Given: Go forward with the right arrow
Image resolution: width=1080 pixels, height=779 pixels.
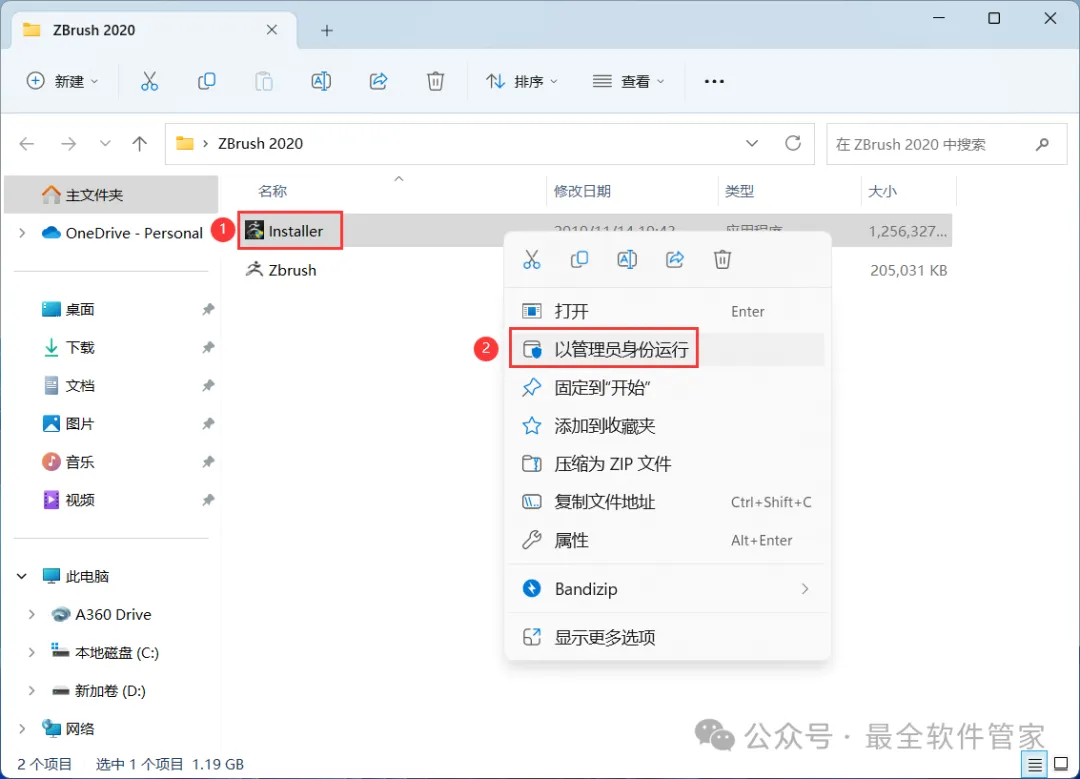Looking at the screenshot, I should click(68, 144).
